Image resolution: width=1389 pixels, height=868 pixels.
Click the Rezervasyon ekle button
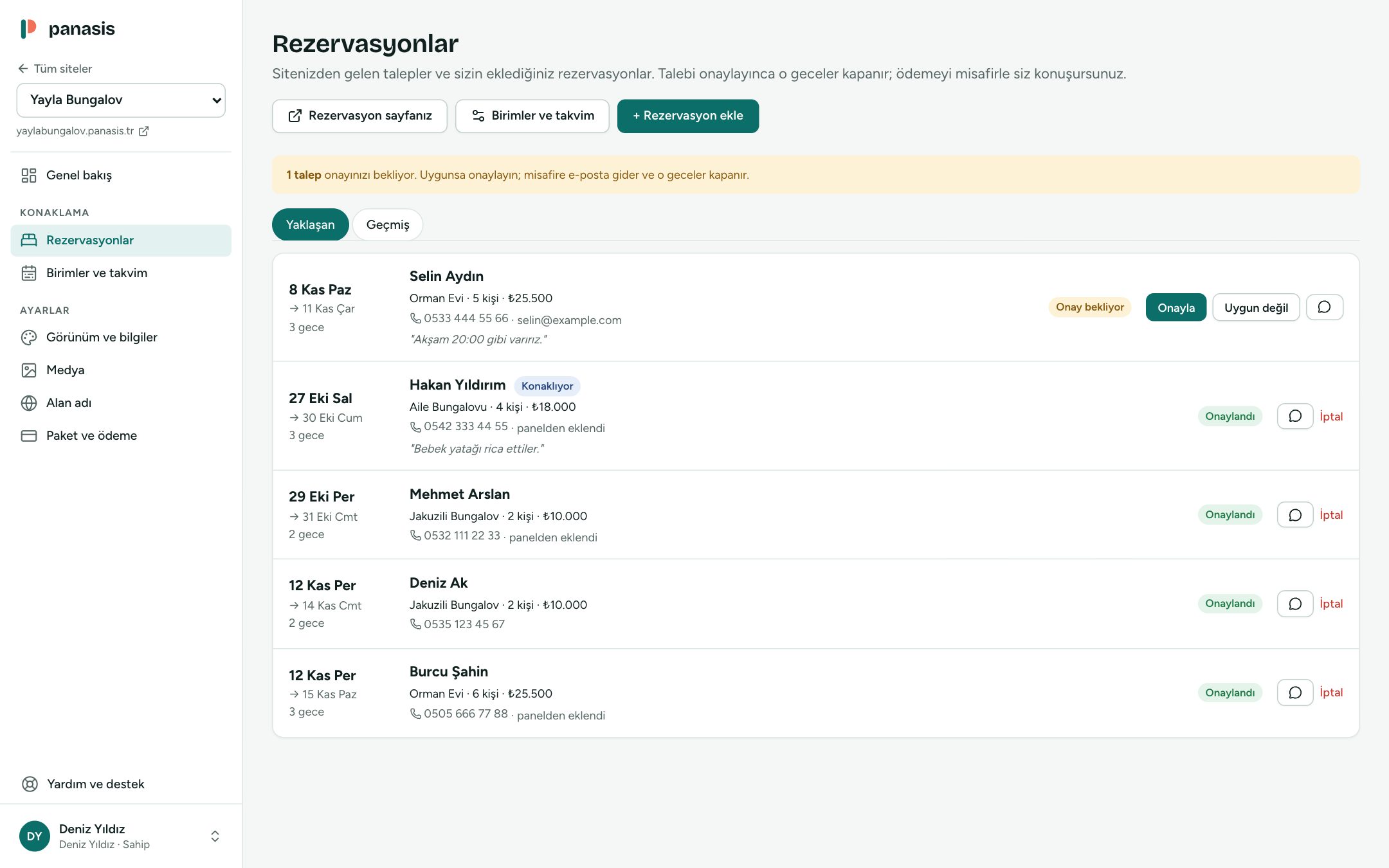coord(688,116)
